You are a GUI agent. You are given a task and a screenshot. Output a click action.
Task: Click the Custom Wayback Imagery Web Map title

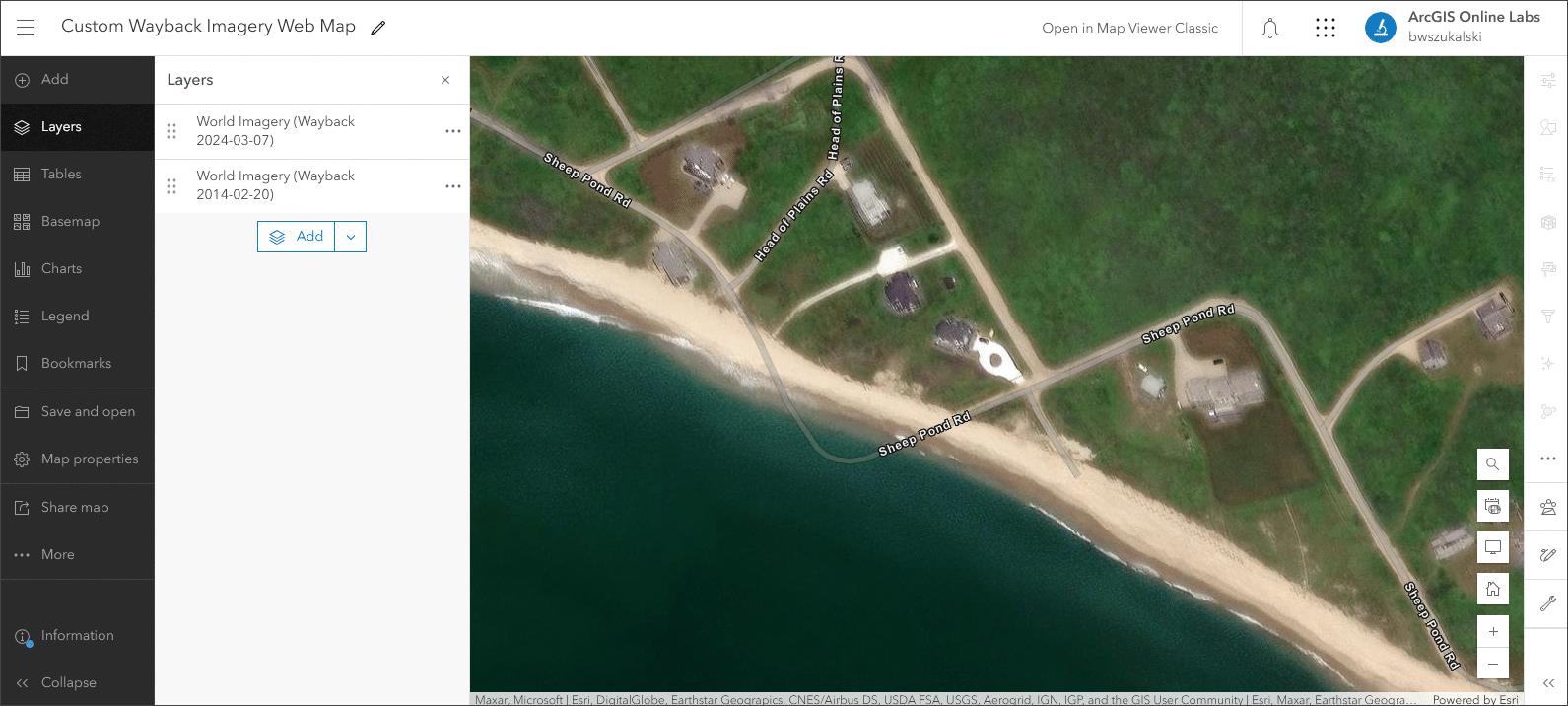tap(208, 27)
